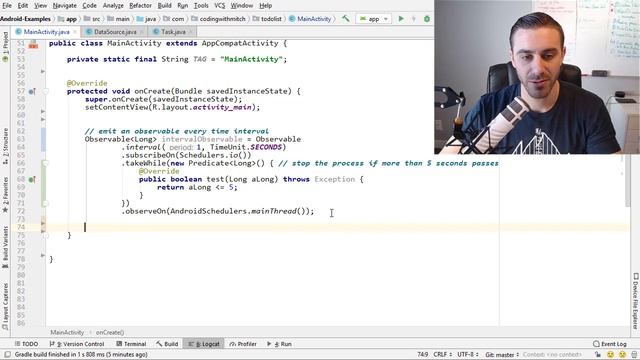Open the UTF-8 encoding dropdown
The width and height of the screenshot is (640, 360).
pos(468,355)
